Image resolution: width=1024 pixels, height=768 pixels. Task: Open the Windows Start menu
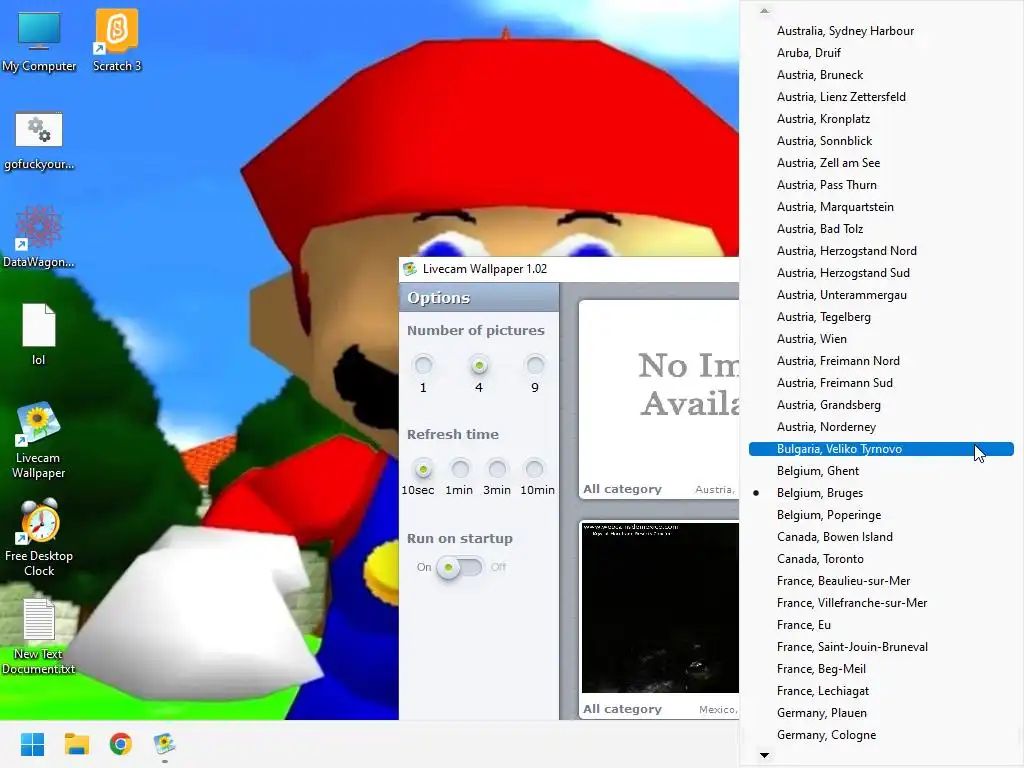coord(32,744)
